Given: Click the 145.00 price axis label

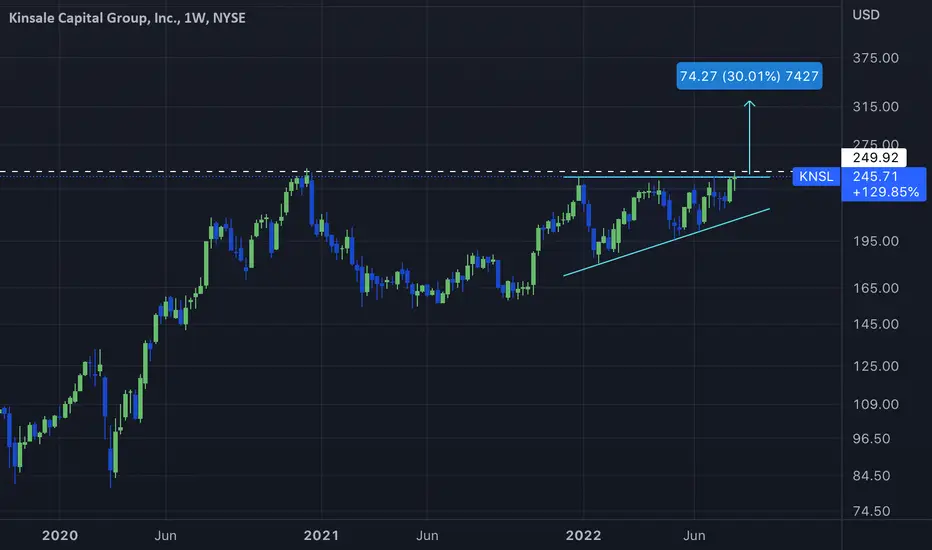Looking at the screenshot, I should tap(876, 325).
